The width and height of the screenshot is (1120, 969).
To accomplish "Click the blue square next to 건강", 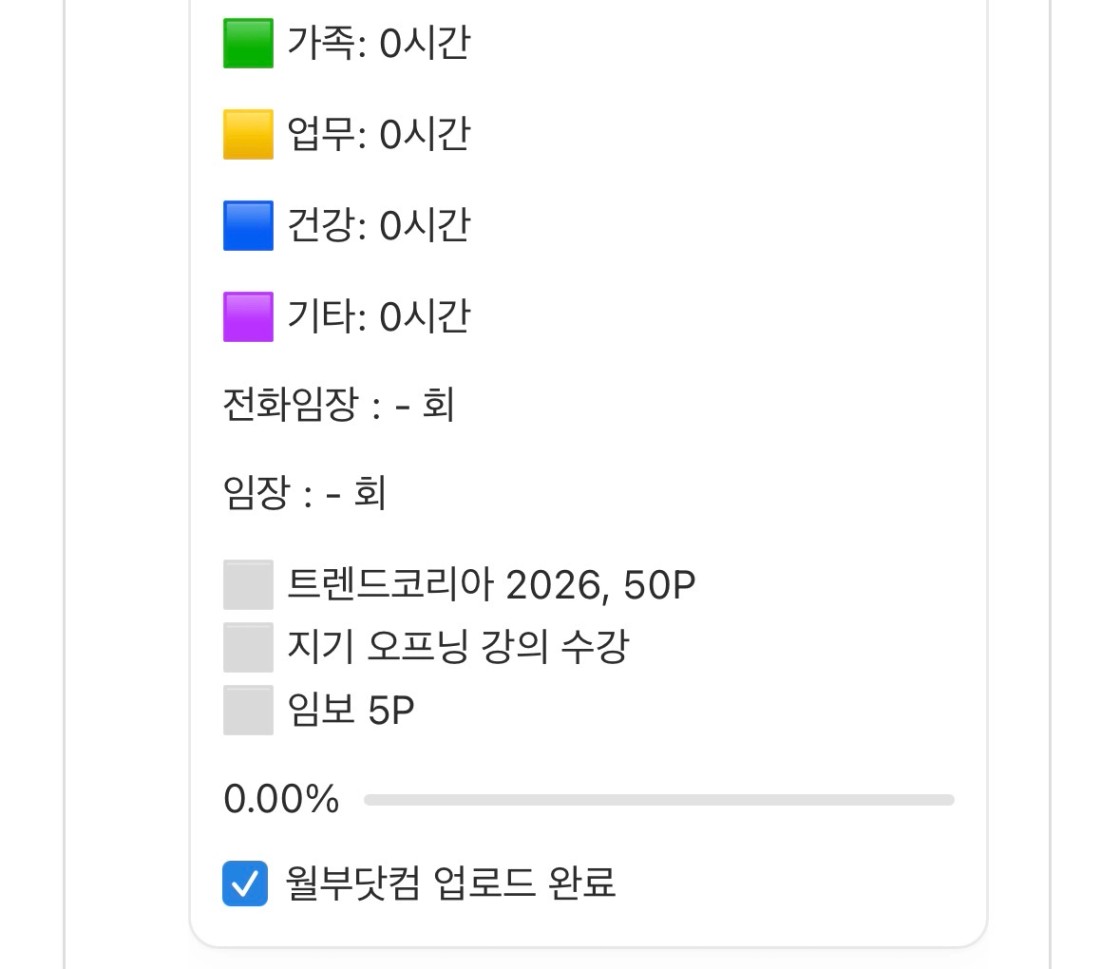I will coord(248,226).
